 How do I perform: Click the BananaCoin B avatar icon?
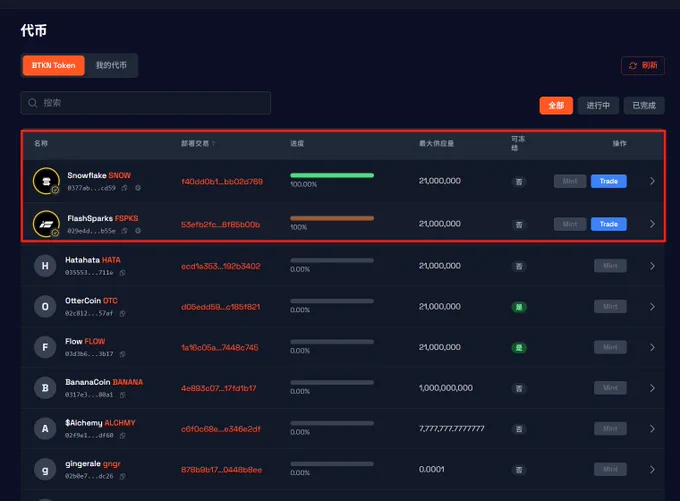click(45, 388)
